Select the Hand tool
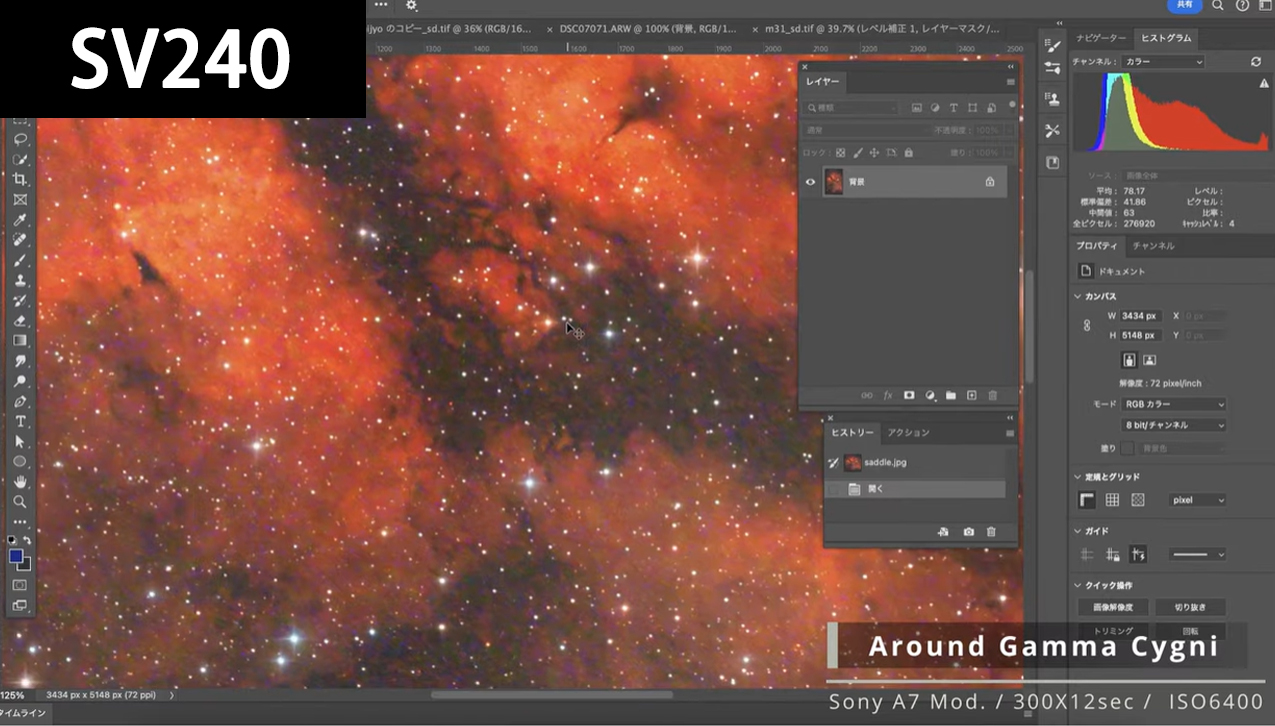This screenshot has height=726, width=1275. point(19,482)
